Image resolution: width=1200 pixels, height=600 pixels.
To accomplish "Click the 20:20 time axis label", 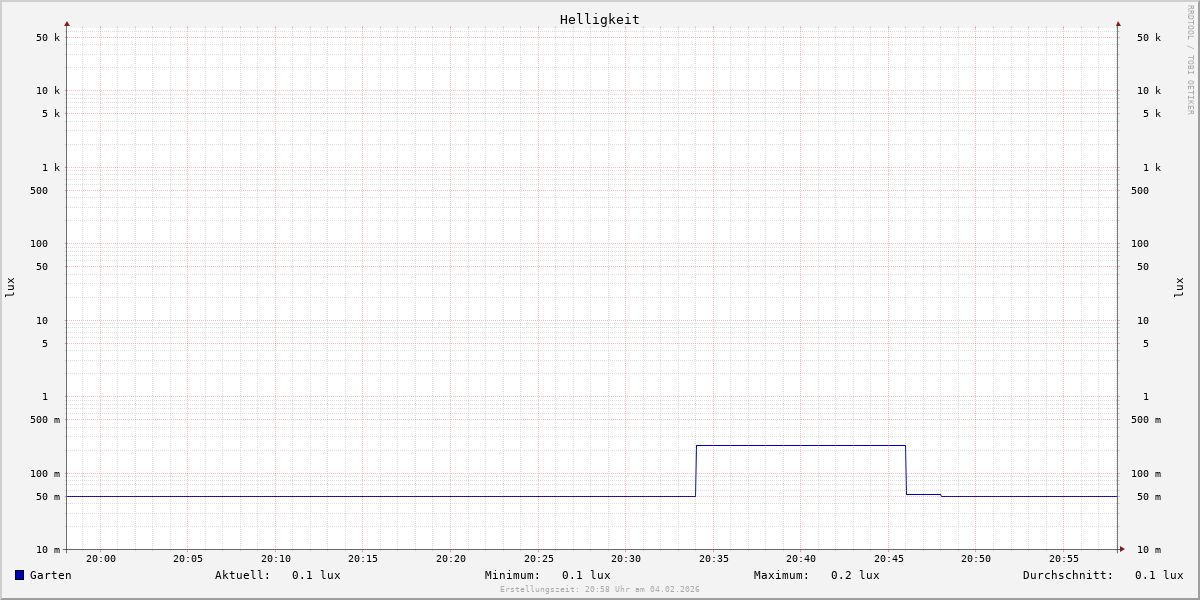I will point(451,559).
